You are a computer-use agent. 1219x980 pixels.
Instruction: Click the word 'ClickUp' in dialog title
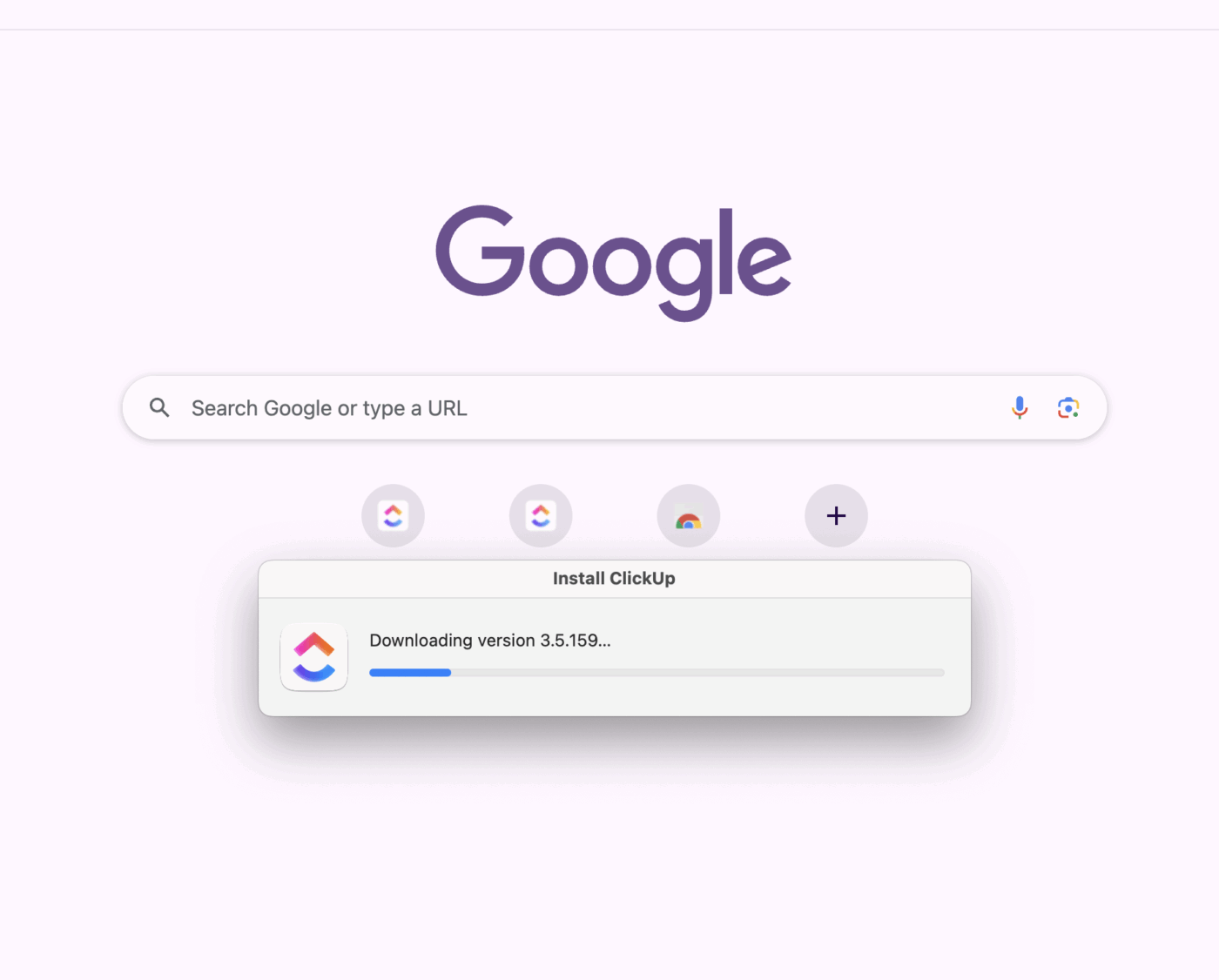coord(643,579)
